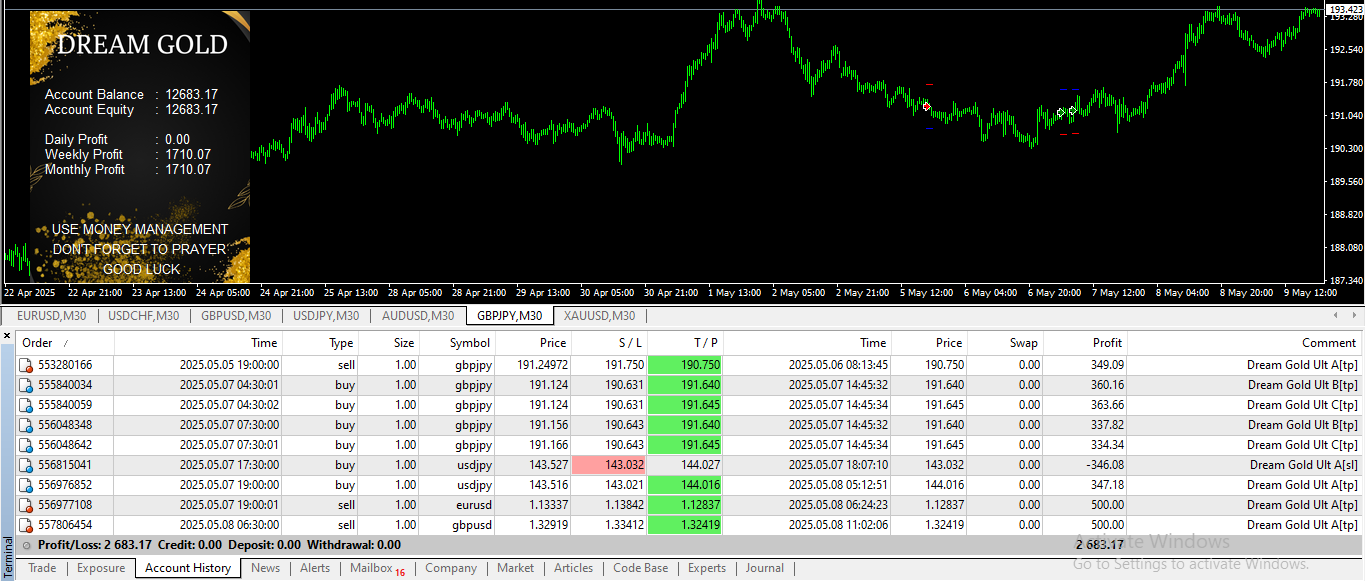Sort by the Swap column header

click(x=1005, y=343)
